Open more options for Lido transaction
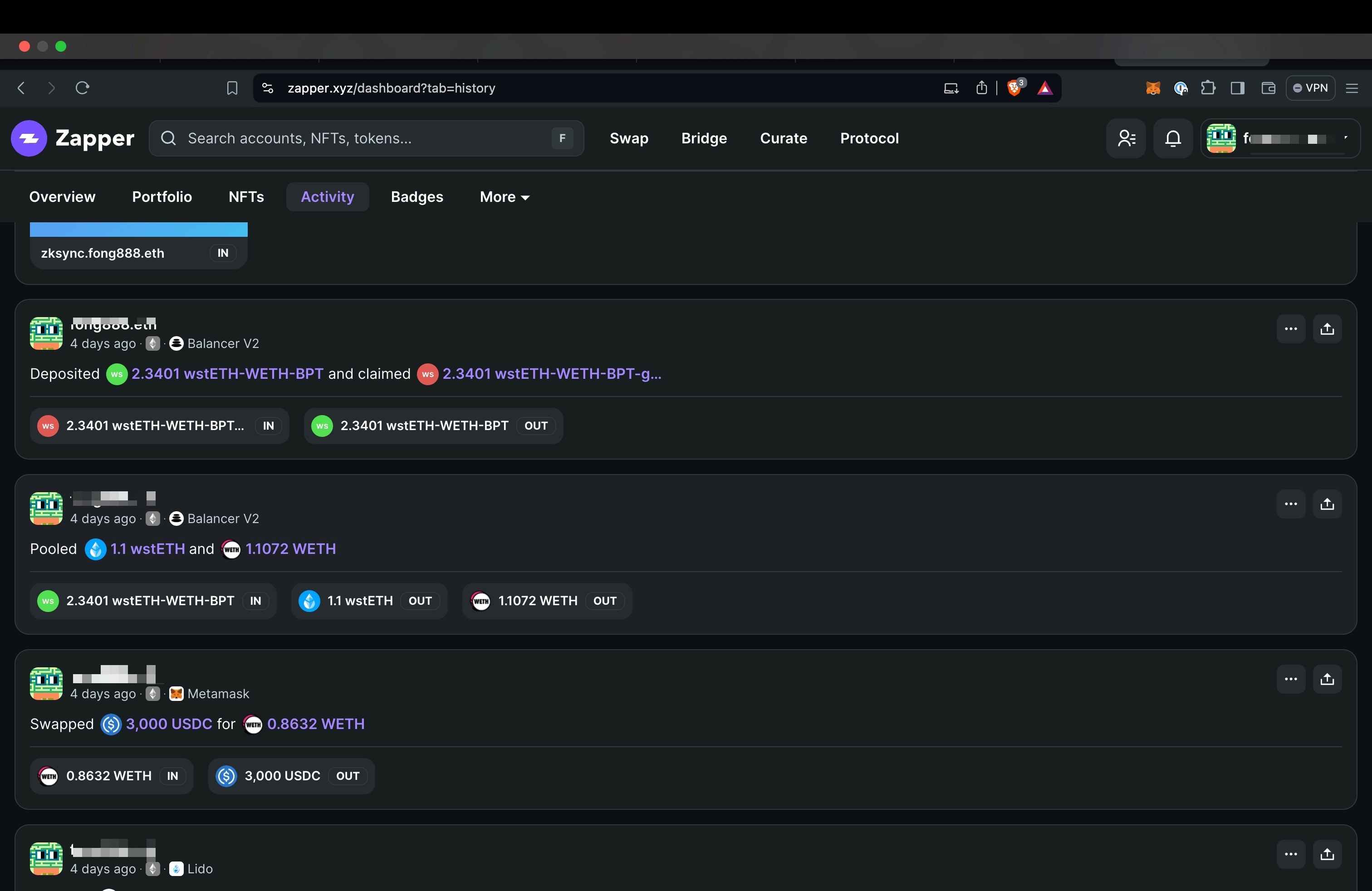The width and height of the screenshot is (1372, 891). (x=1290, y=854)
